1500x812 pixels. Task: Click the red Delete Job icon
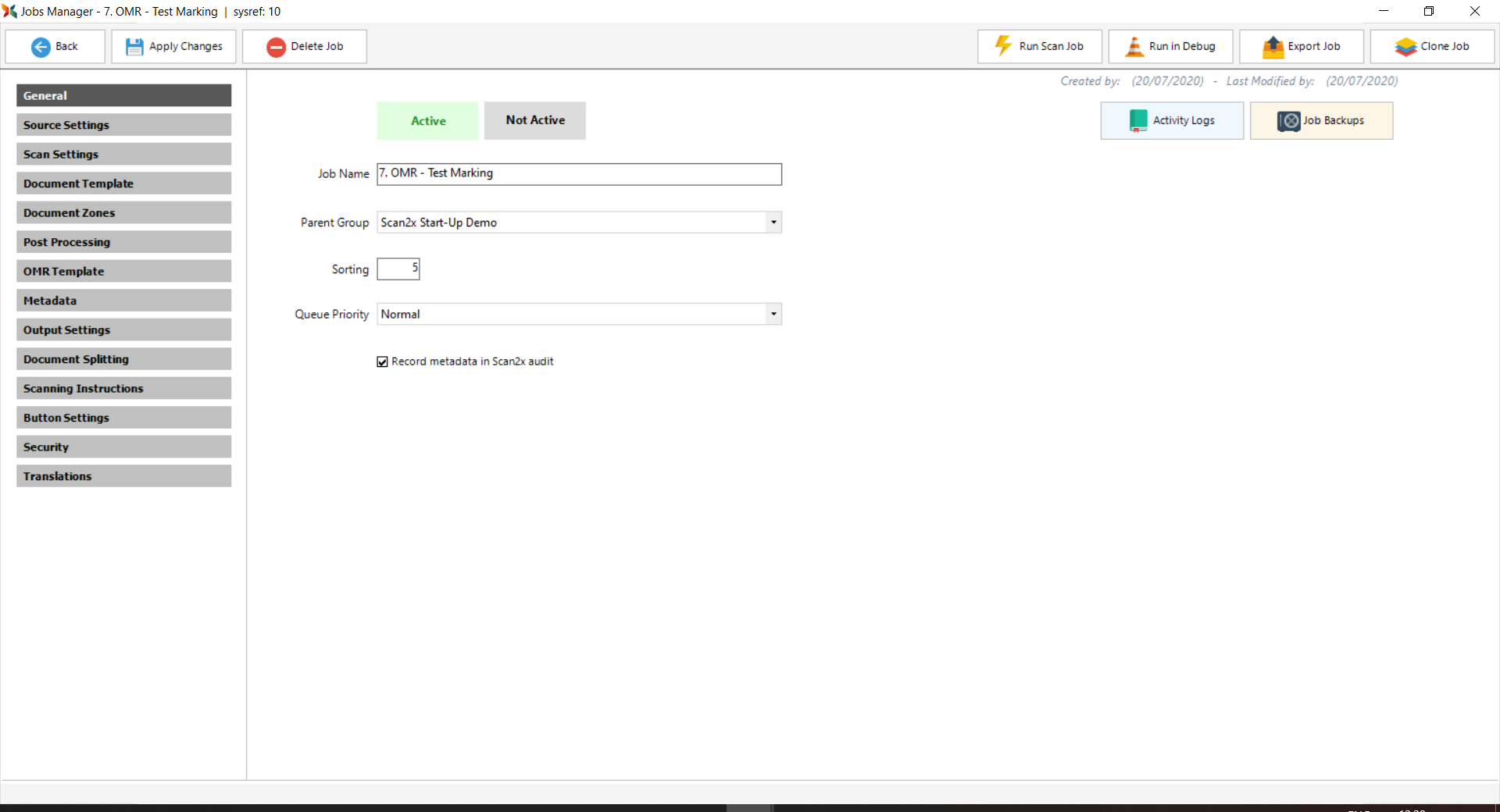pyautogui.click(x=276, y=47)
